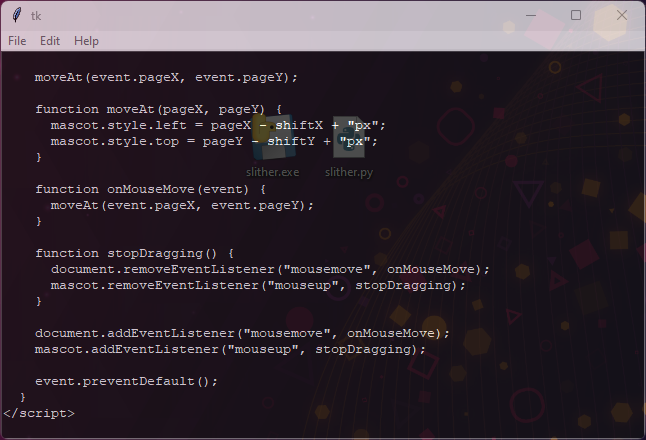Open the Edit menu
646x440 pixels.
(50, 41)
